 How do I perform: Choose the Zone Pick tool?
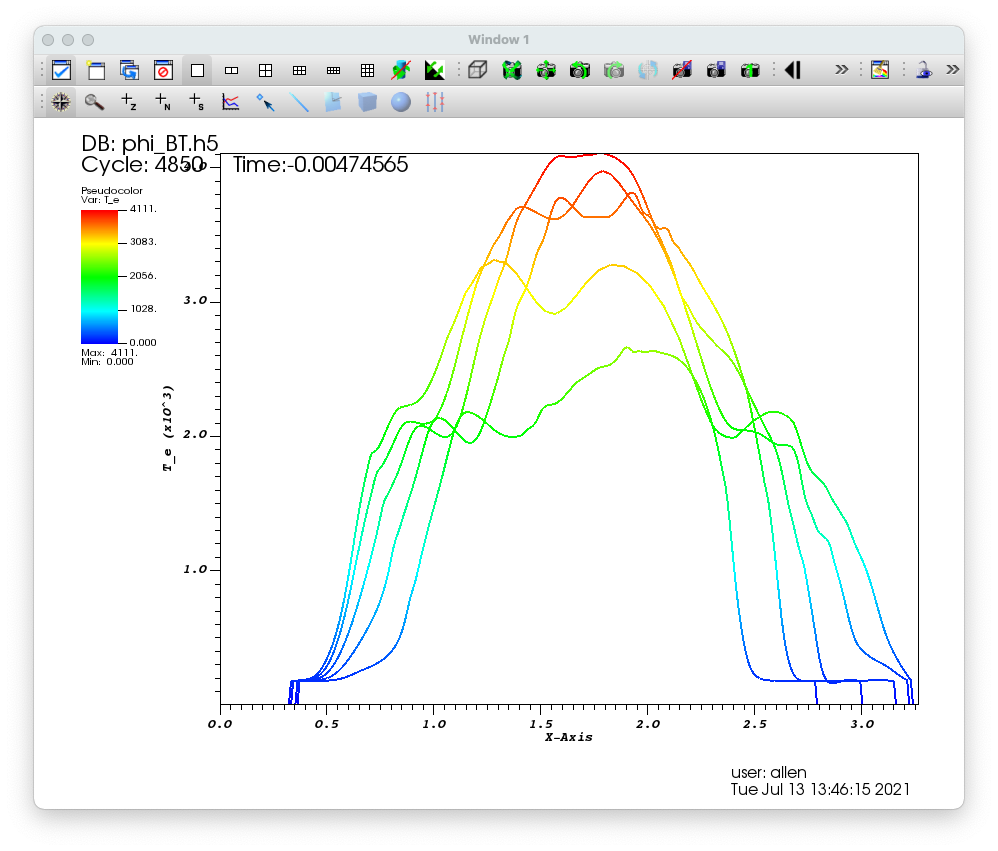pos(129,102)
